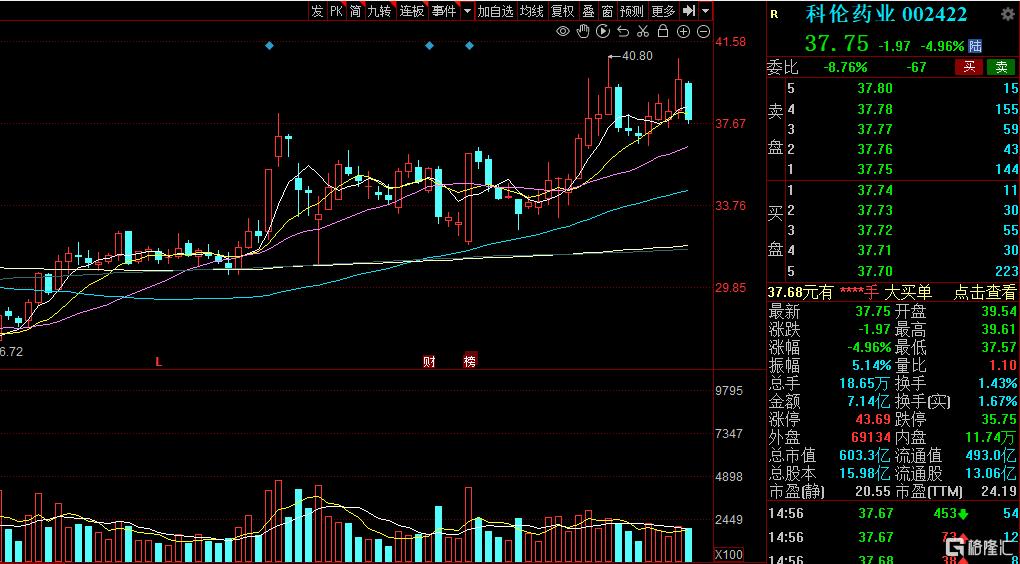
Task: Open 复权 adjustment options
Action: [x=562, y=11]
